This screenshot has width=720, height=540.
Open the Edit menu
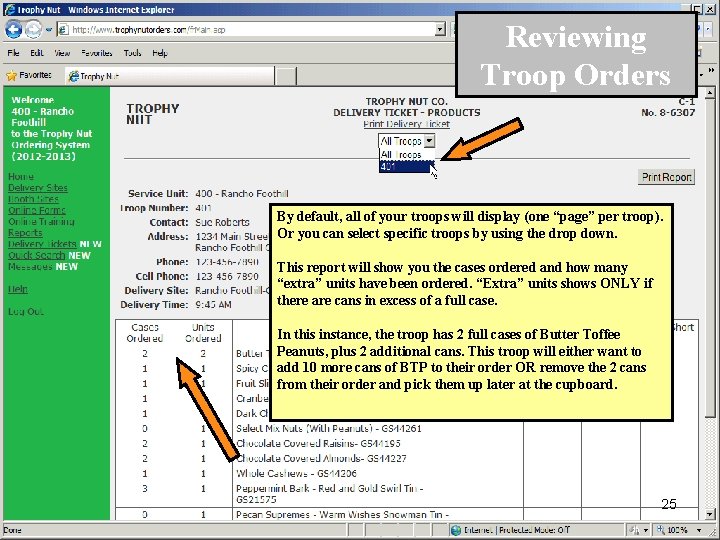pyautogui.click(x=37, y=53)
